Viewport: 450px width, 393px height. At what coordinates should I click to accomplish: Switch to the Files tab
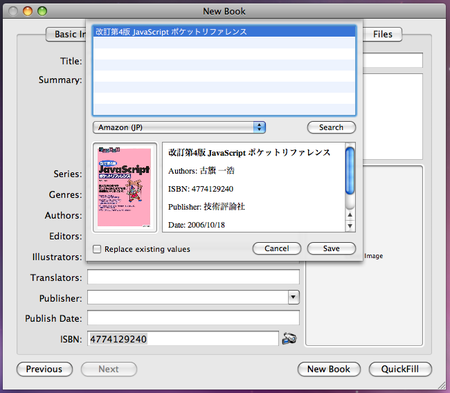point(382,34)
